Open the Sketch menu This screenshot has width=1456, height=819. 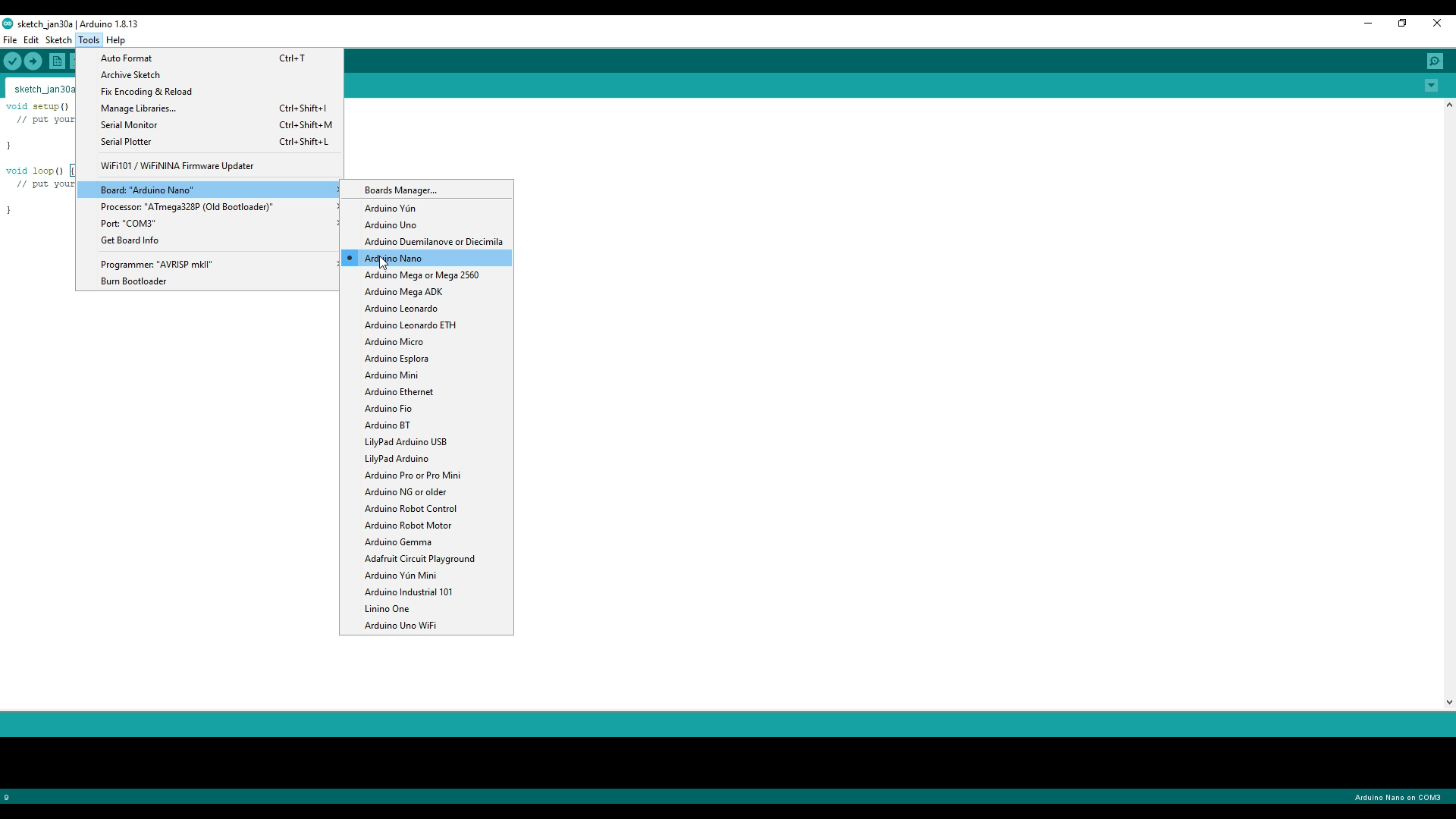[58, 40]
